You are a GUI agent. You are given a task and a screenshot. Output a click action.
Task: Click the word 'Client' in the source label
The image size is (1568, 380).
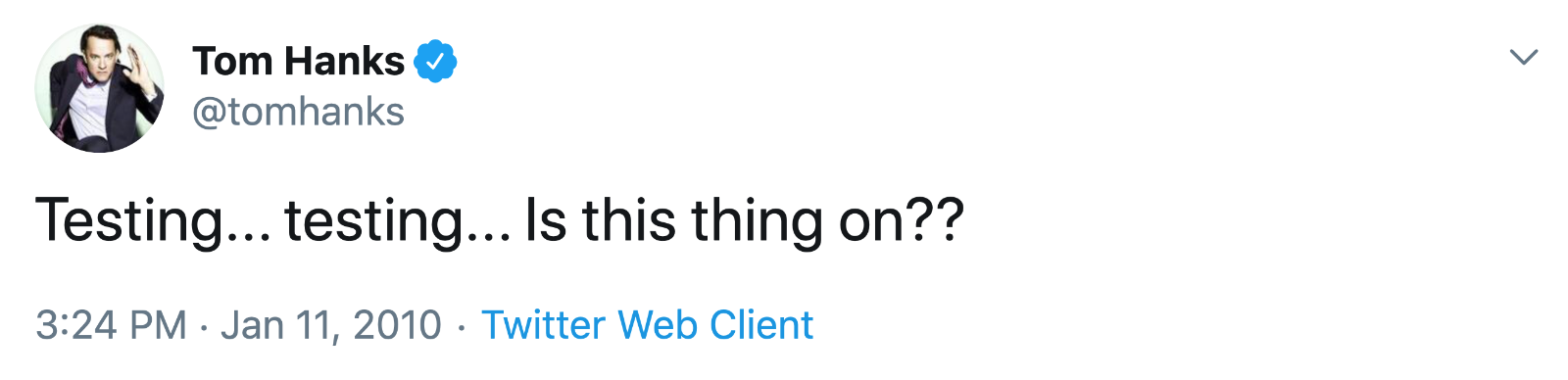coord(761,325)
